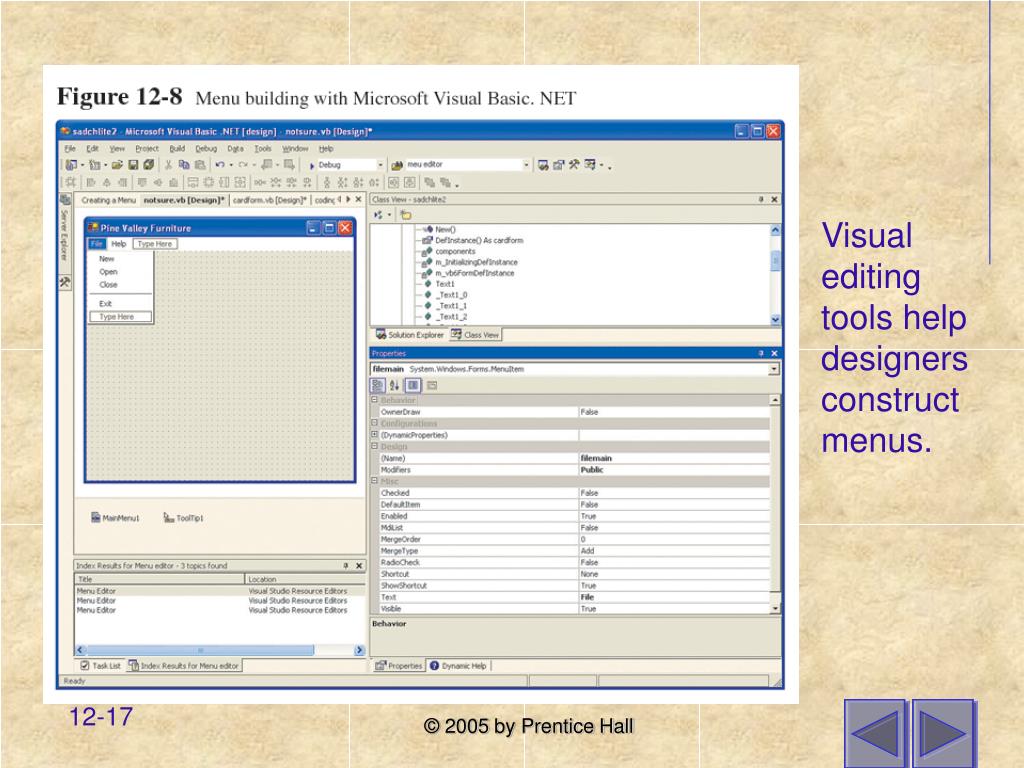Open the Edit menu
The height and width of the screenshot is (768, 1024).
[93, 149]
